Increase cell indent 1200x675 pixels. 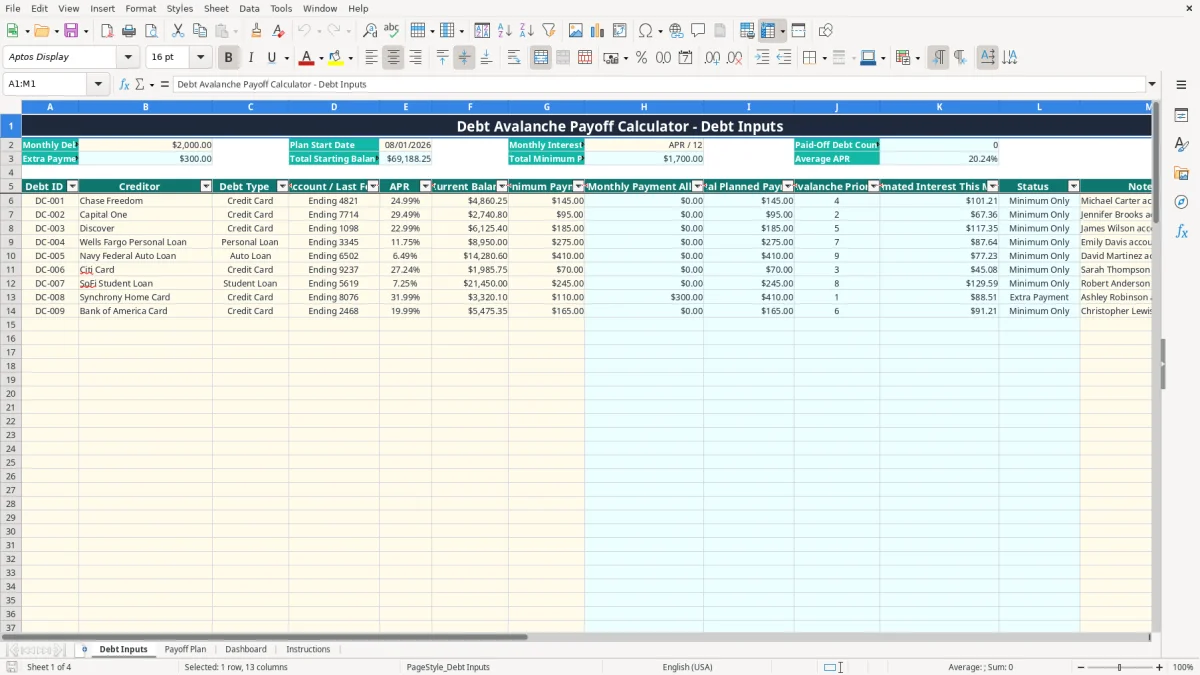click(762, 58)
